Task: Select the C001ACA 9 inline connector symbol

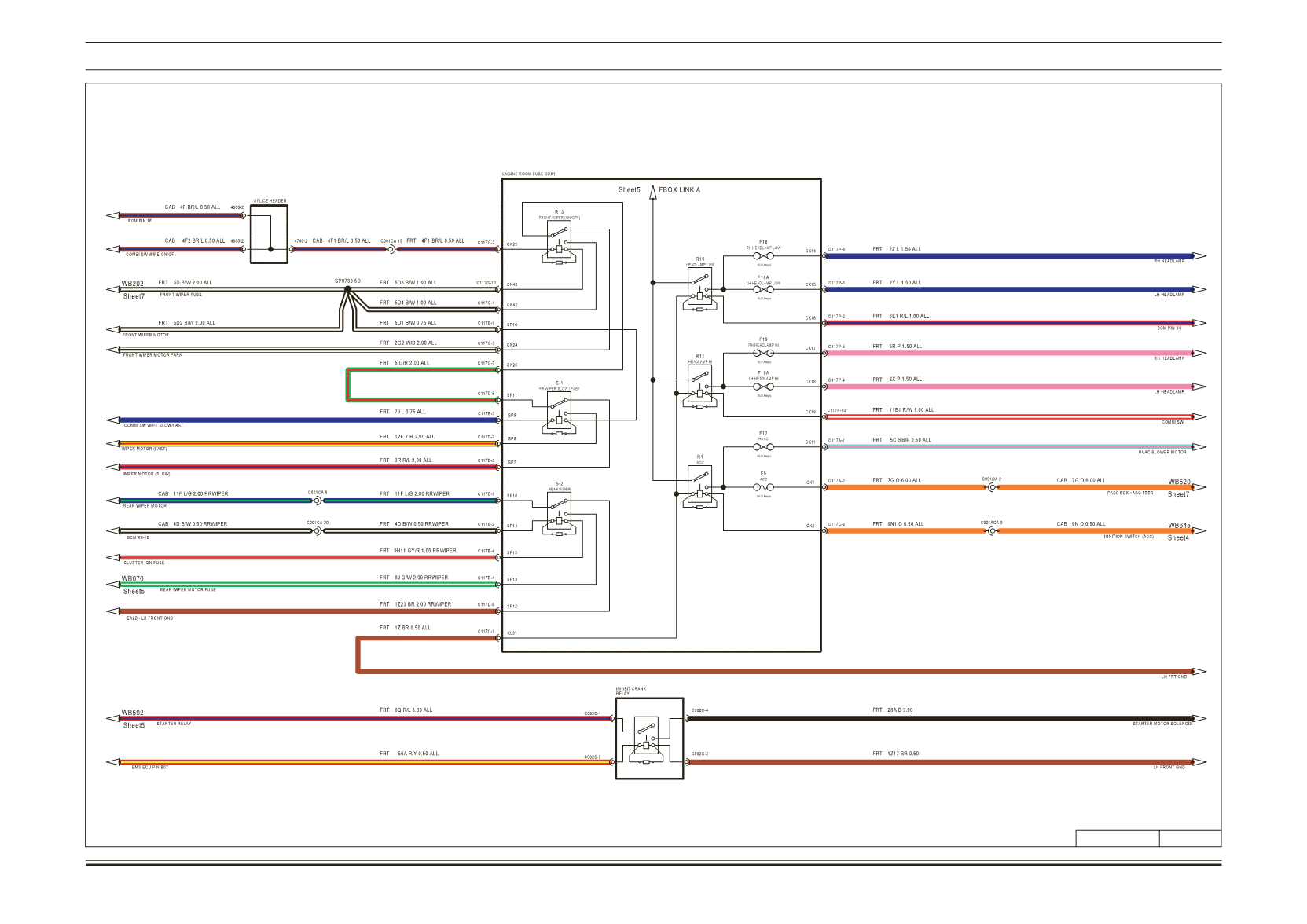Action: tap(992, 530)
